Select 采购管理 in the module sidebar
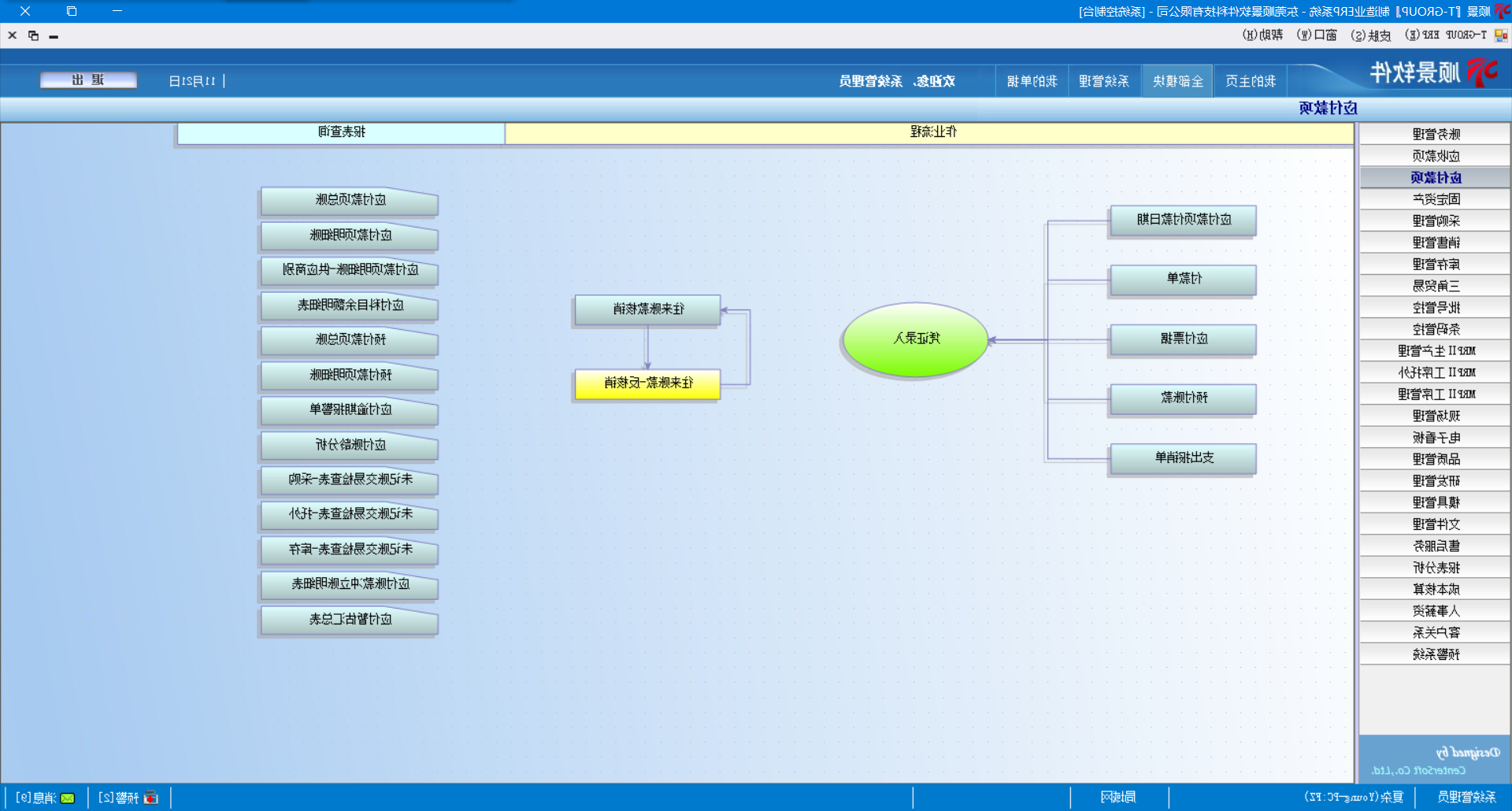 [x=1435, y=221]
